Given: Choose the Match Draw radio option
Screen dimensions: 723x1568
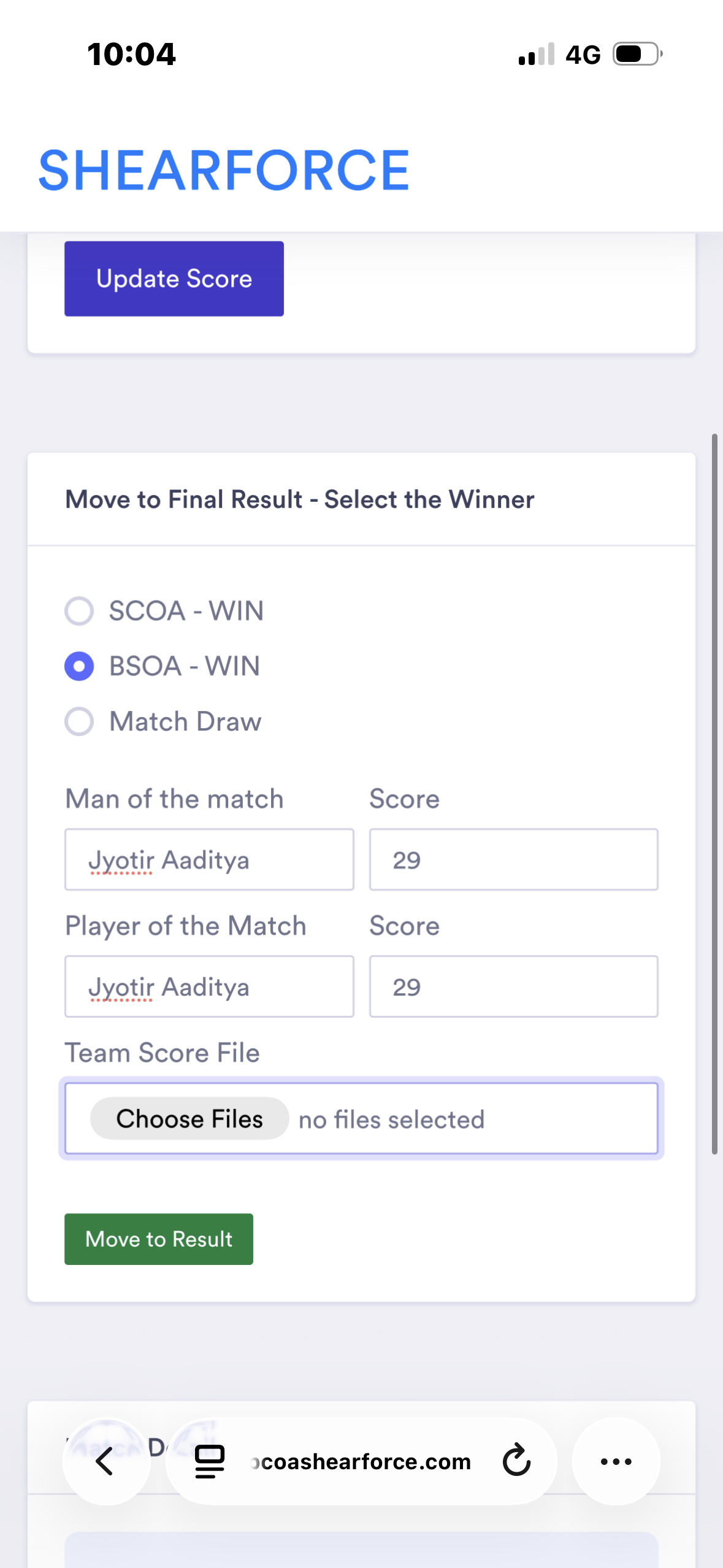Looking at the screenshot, I should [80, 721].
